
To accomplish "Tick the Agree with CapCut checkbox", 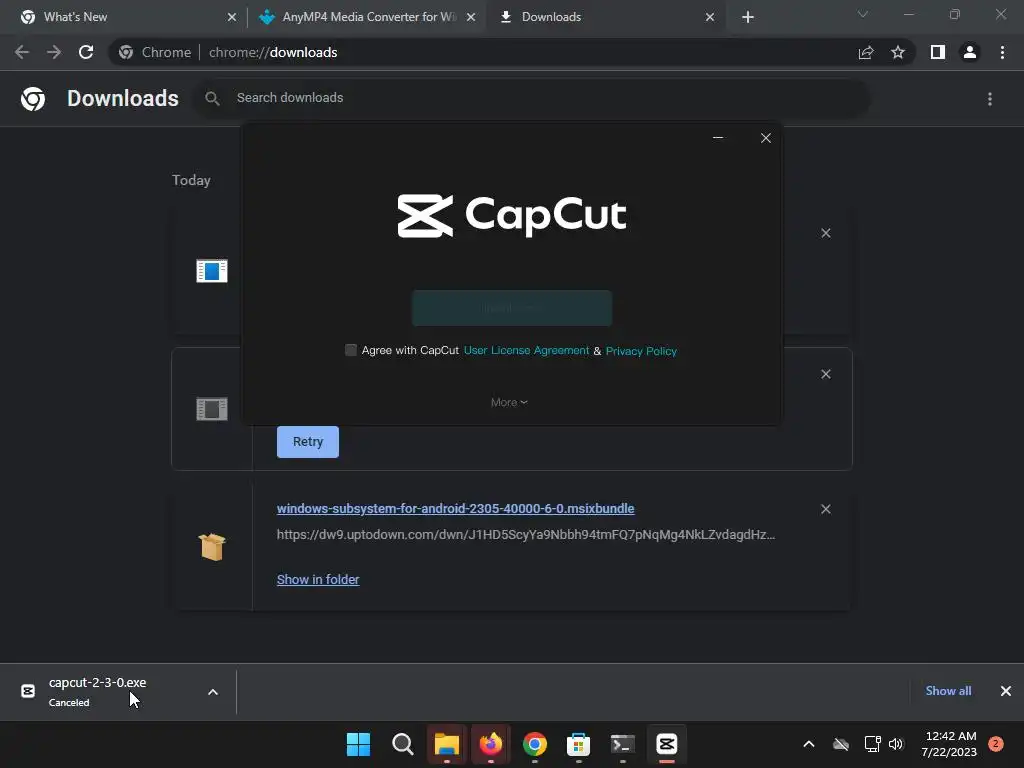I will [351, 350].
